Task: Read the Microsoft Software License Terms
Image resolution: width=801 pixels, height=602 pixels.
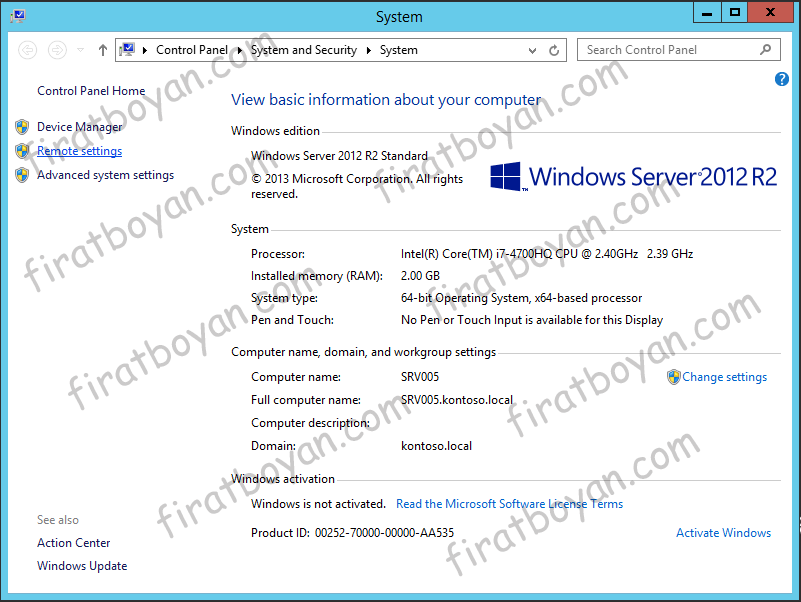Action: click(x=509, y=504)
